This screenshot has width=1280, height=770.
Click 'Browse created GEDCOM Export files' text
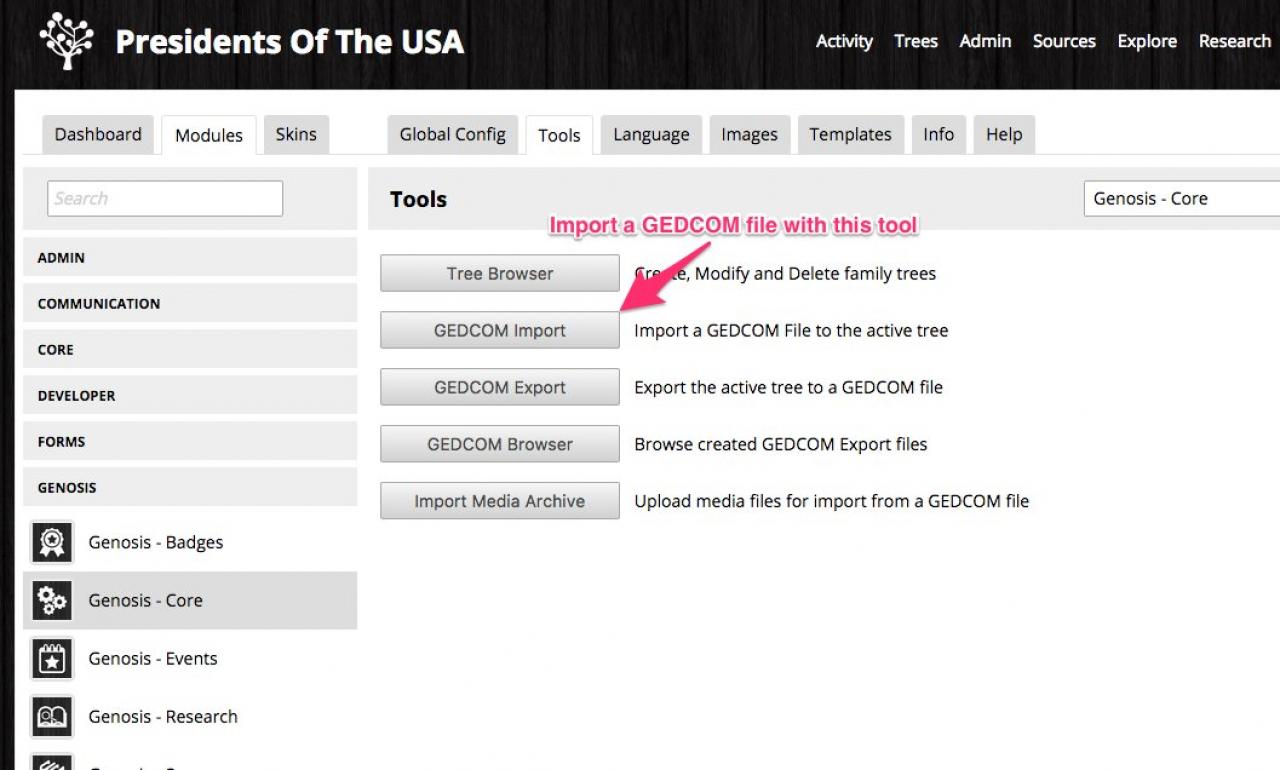pos(780,444)
